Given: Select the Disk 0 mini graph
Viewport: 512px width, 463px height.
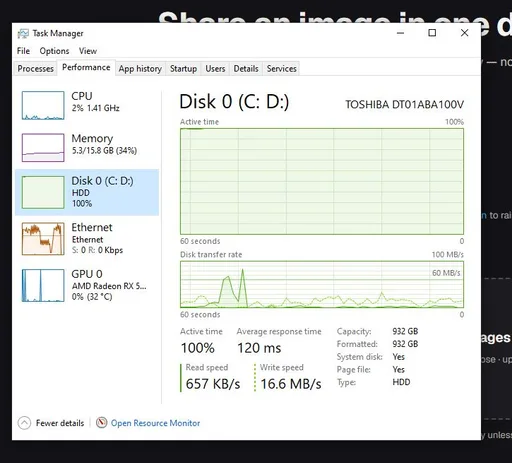Looking at the screenshot, I should click(x=43, y=192).
